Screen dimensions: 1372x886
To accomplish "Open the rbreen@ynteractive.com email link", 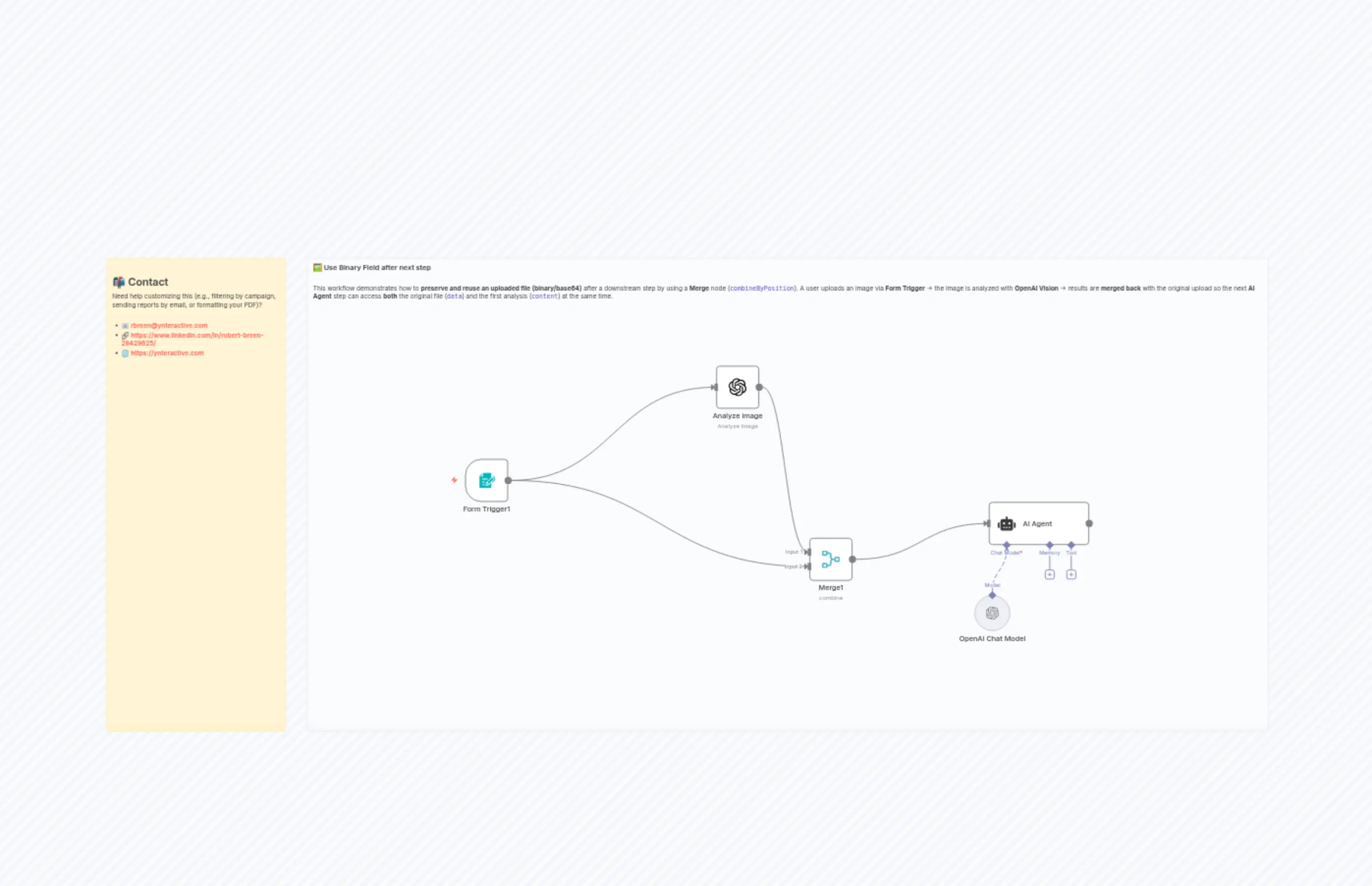I will tap(168, 325).
